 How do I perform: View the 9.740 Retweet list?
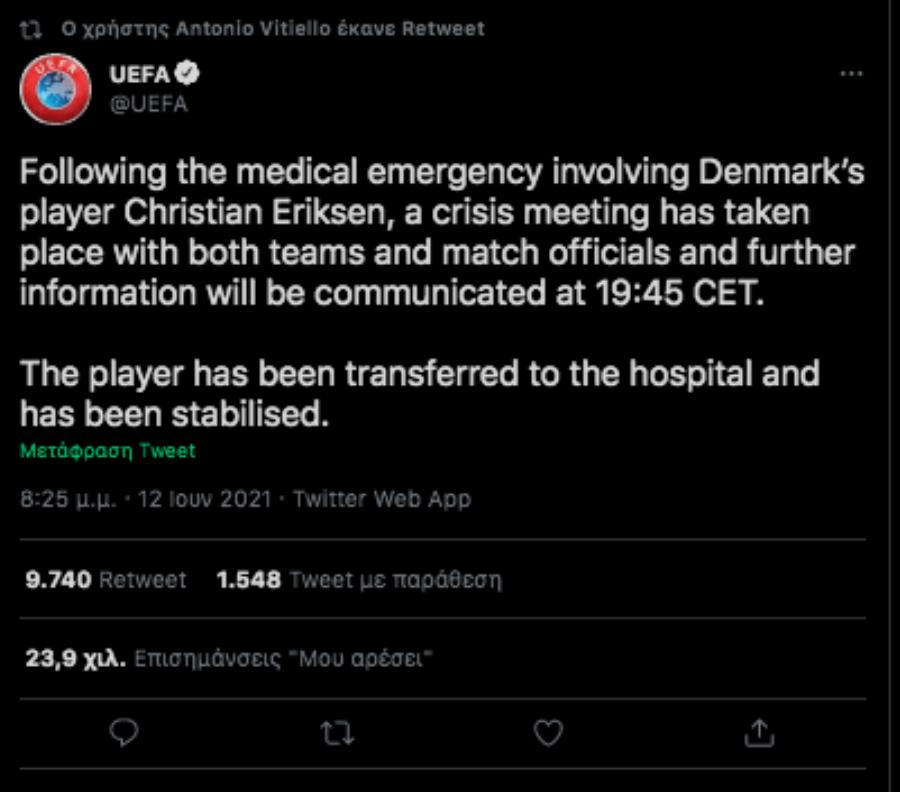[x=105, y=580]
